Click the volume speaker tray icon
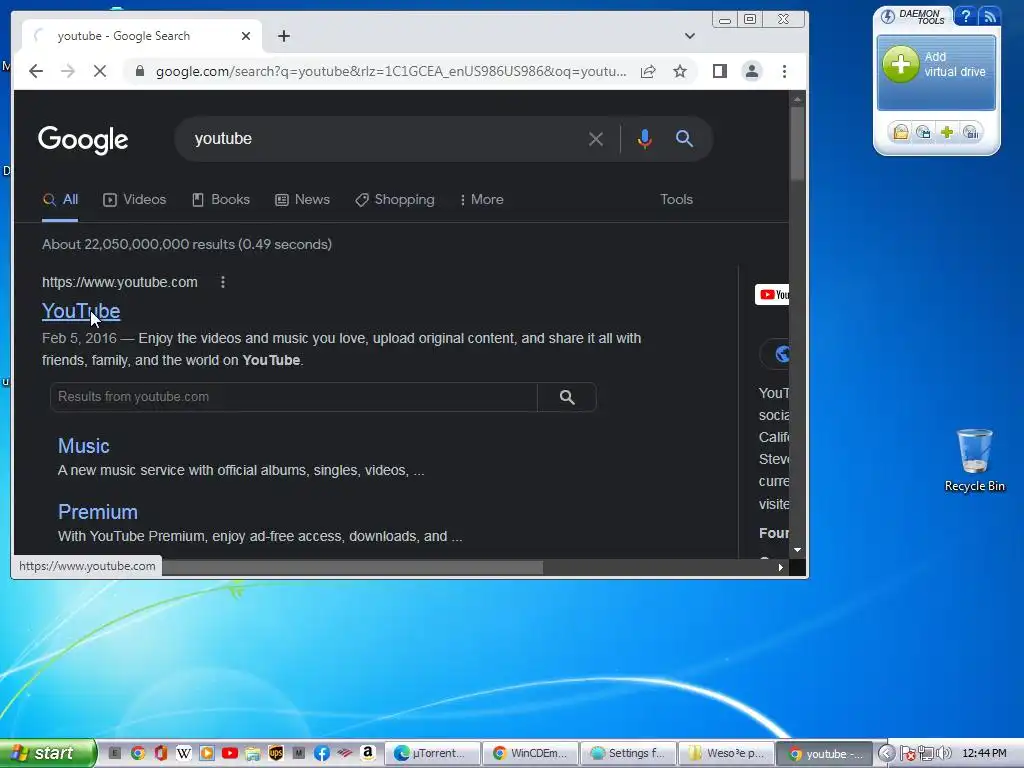Viewport: 1024px width, 768px height. coord(944,753)
